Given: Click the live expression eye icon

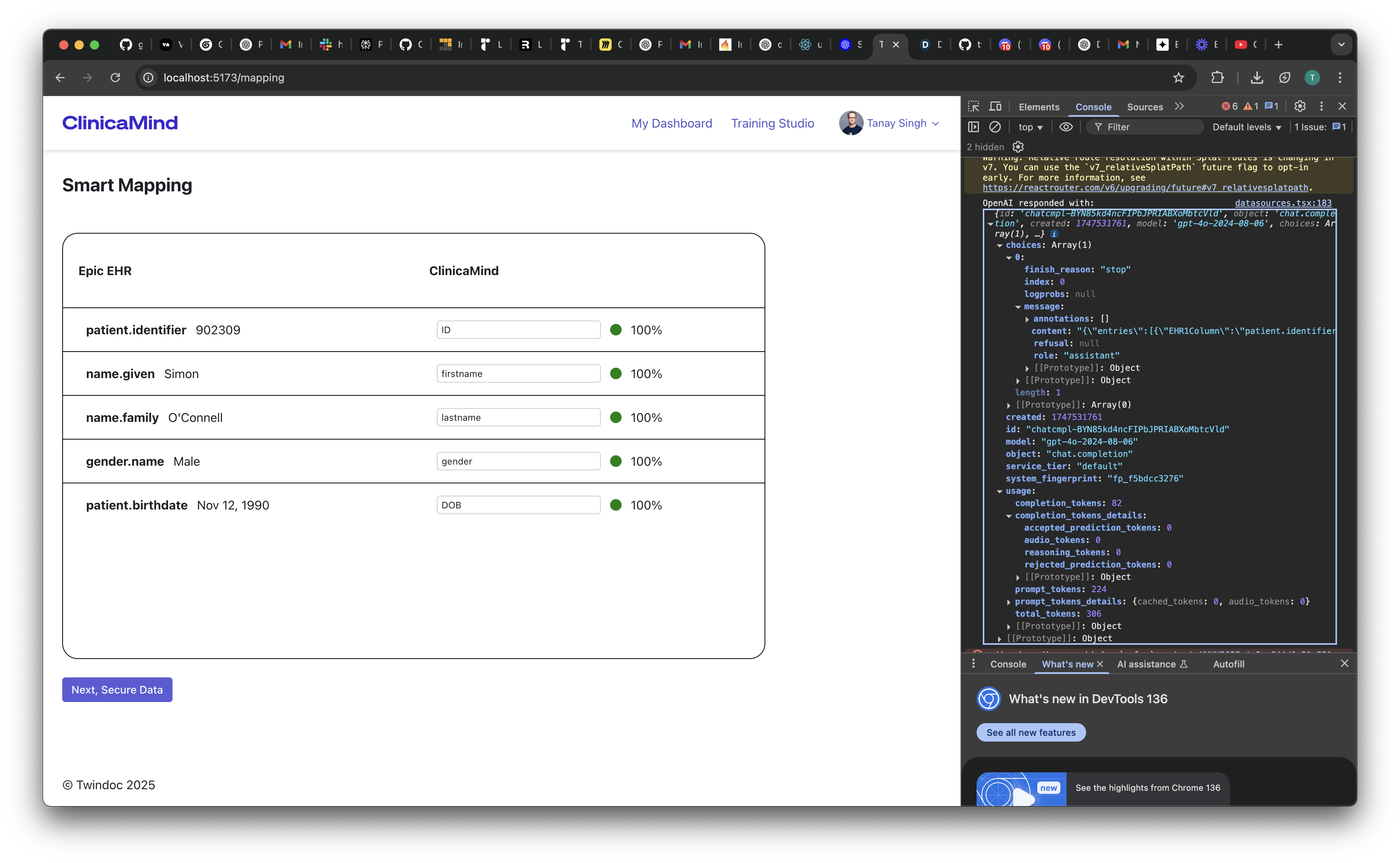Looking at the screenshot, I should click(x=1065, y=127).
